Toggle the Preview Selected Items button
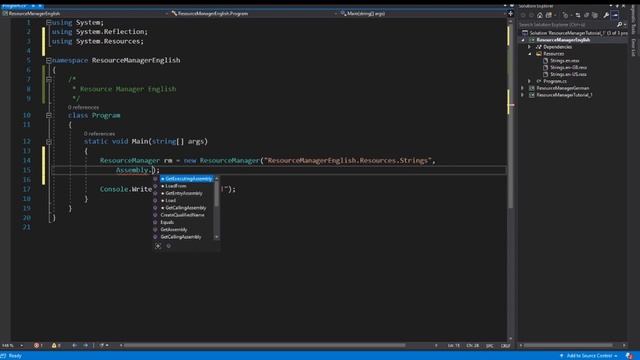This screenshot has height=360, width=640. pyautogui.click(x=615, y=16)
